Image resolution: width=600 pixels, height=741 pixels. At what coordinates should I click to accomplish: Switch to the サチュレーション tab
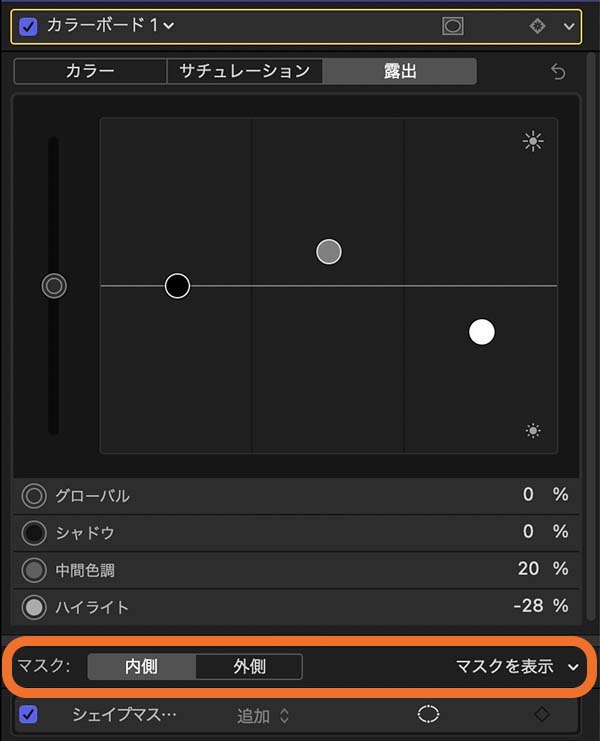(245, 71)
